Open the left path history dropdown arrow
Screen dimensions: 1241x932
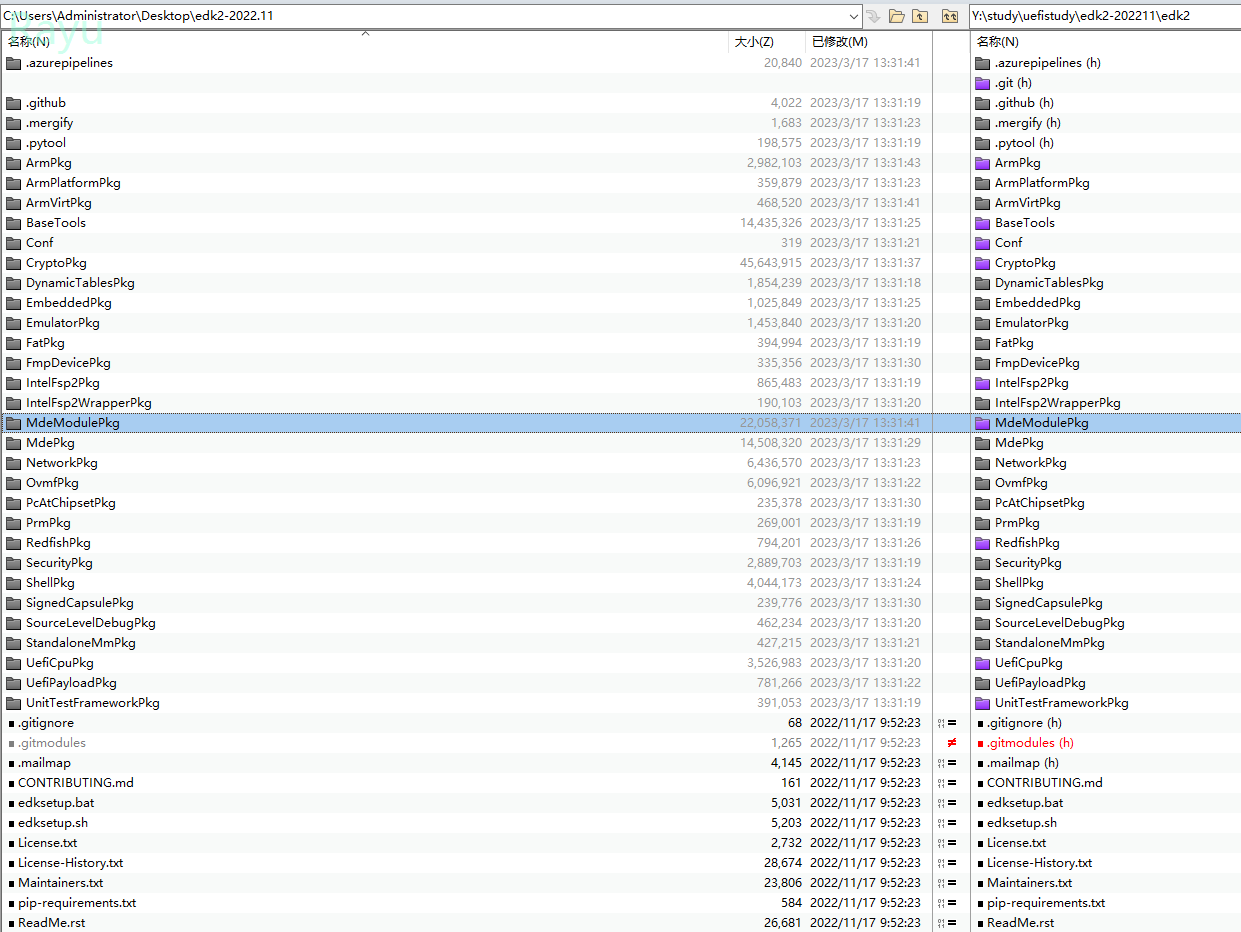coord(854,16)
